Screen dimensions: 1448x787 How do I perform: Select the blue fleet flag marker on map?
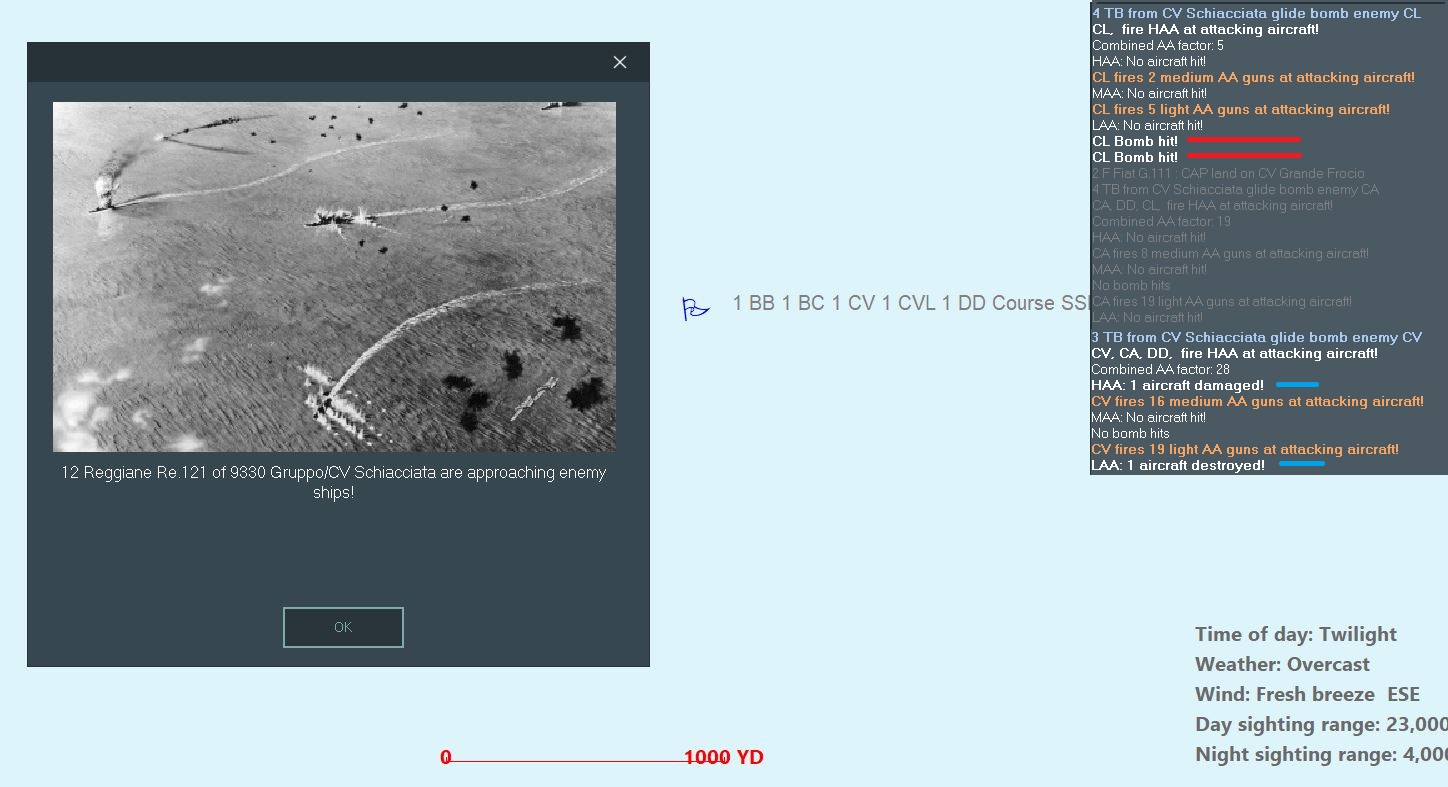695,309
